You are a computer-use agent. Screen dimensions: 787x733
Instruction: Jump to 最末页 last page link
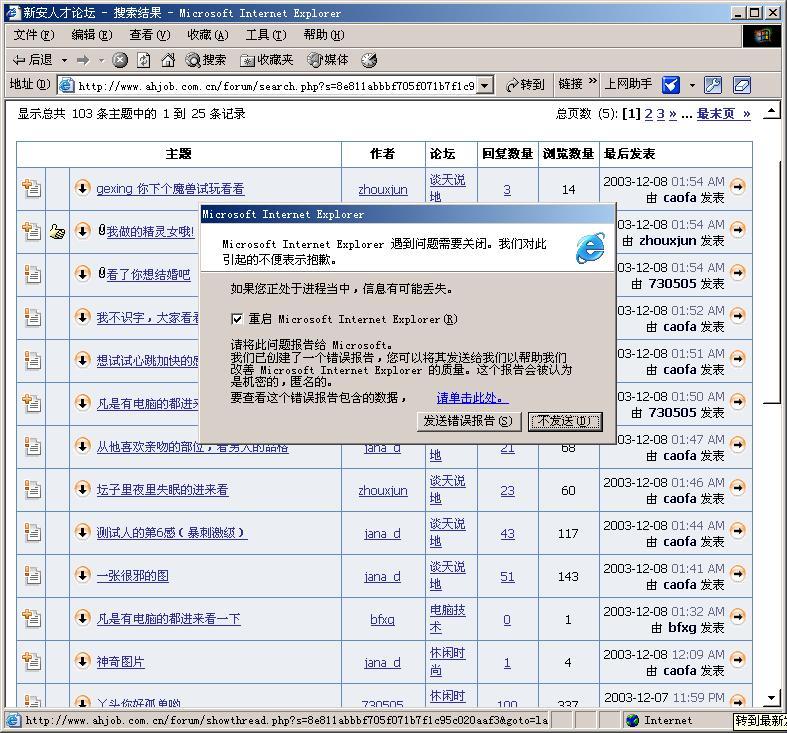click(716, 114)
